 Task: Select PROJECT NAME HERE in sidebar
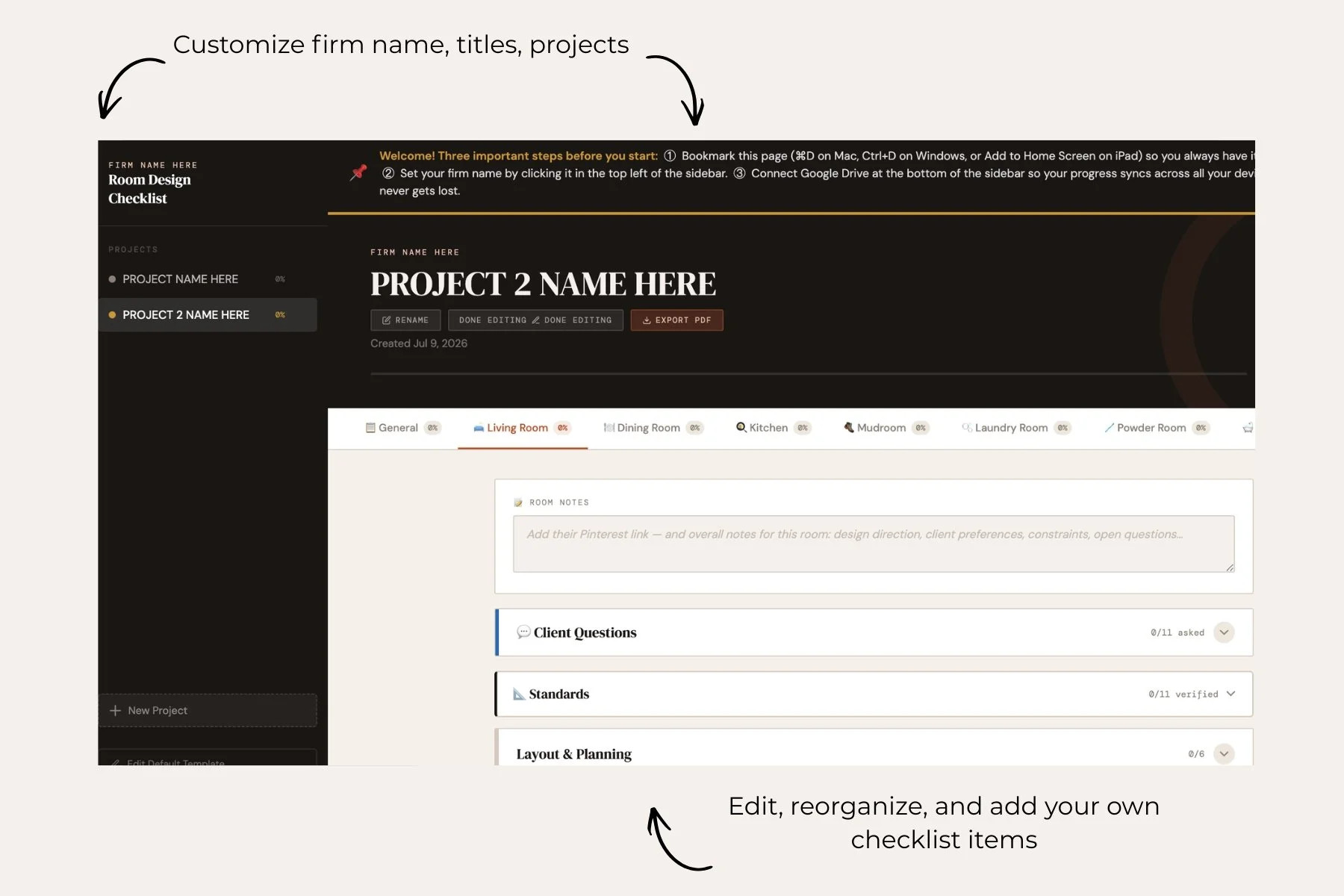[x=208, y=279]
